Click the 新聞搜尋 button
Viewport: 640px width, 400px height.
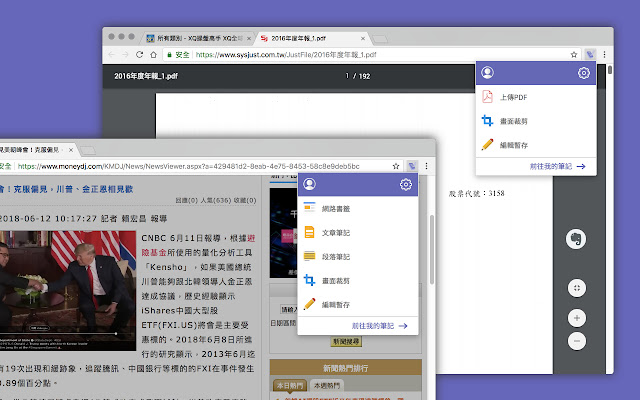(346, 342)
